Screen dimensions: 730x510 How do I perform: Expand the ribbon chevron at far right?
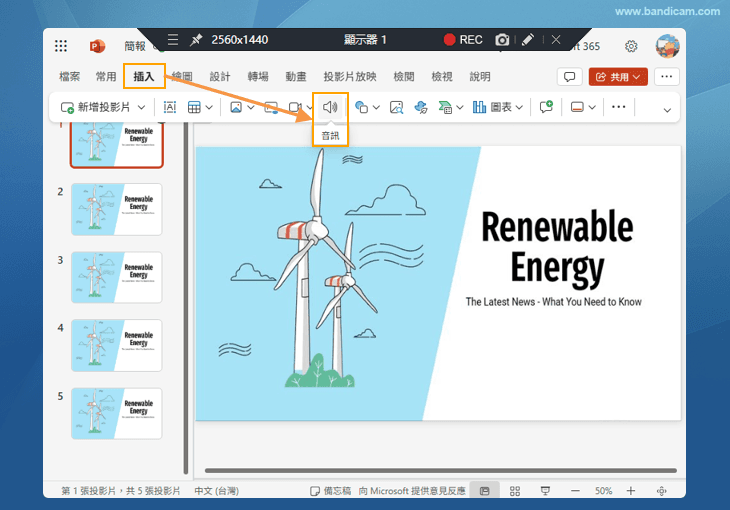click(667, 109)
